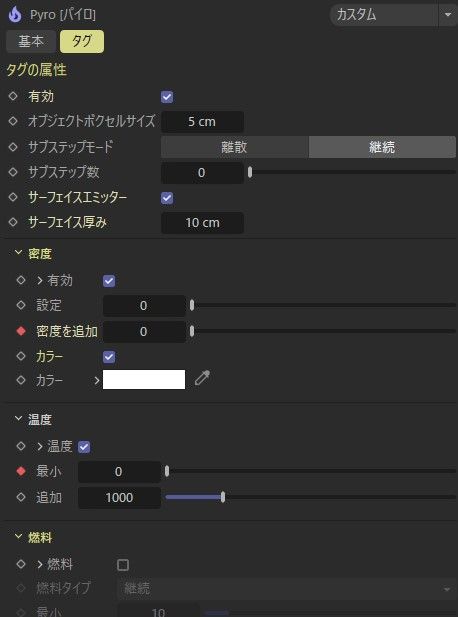Choose 継続 substep mode

(x=382, y=147)
